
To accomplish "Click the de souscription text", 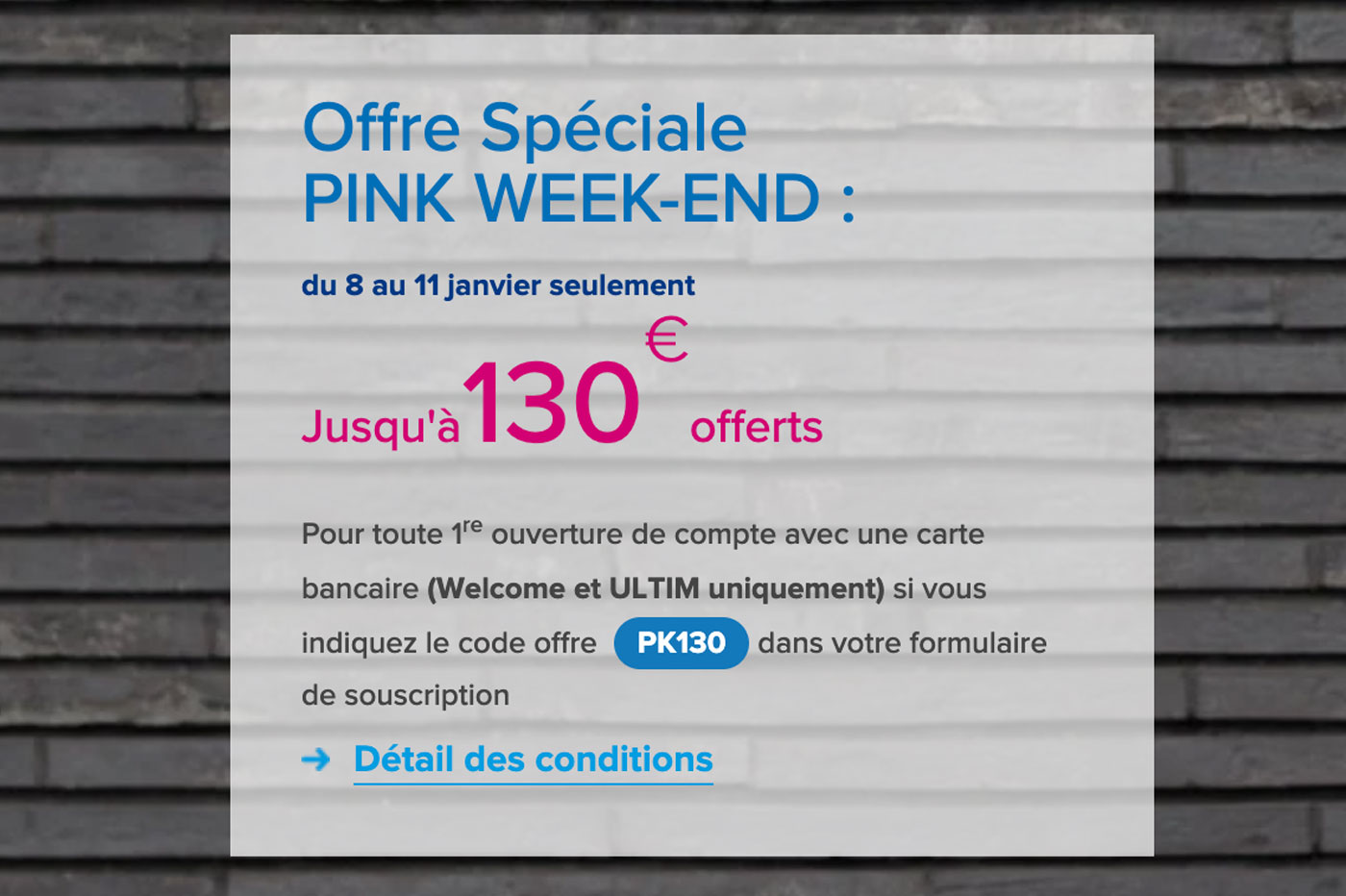I will pos(405,695).
